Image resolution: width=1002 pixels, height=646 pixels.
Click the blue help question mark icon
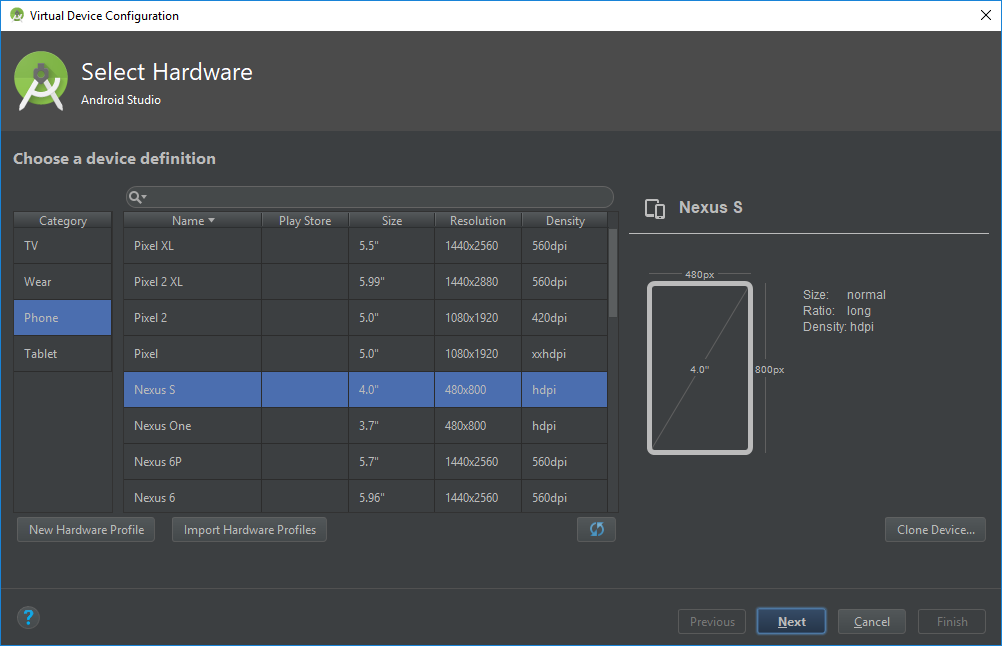[x=28, y=618]
